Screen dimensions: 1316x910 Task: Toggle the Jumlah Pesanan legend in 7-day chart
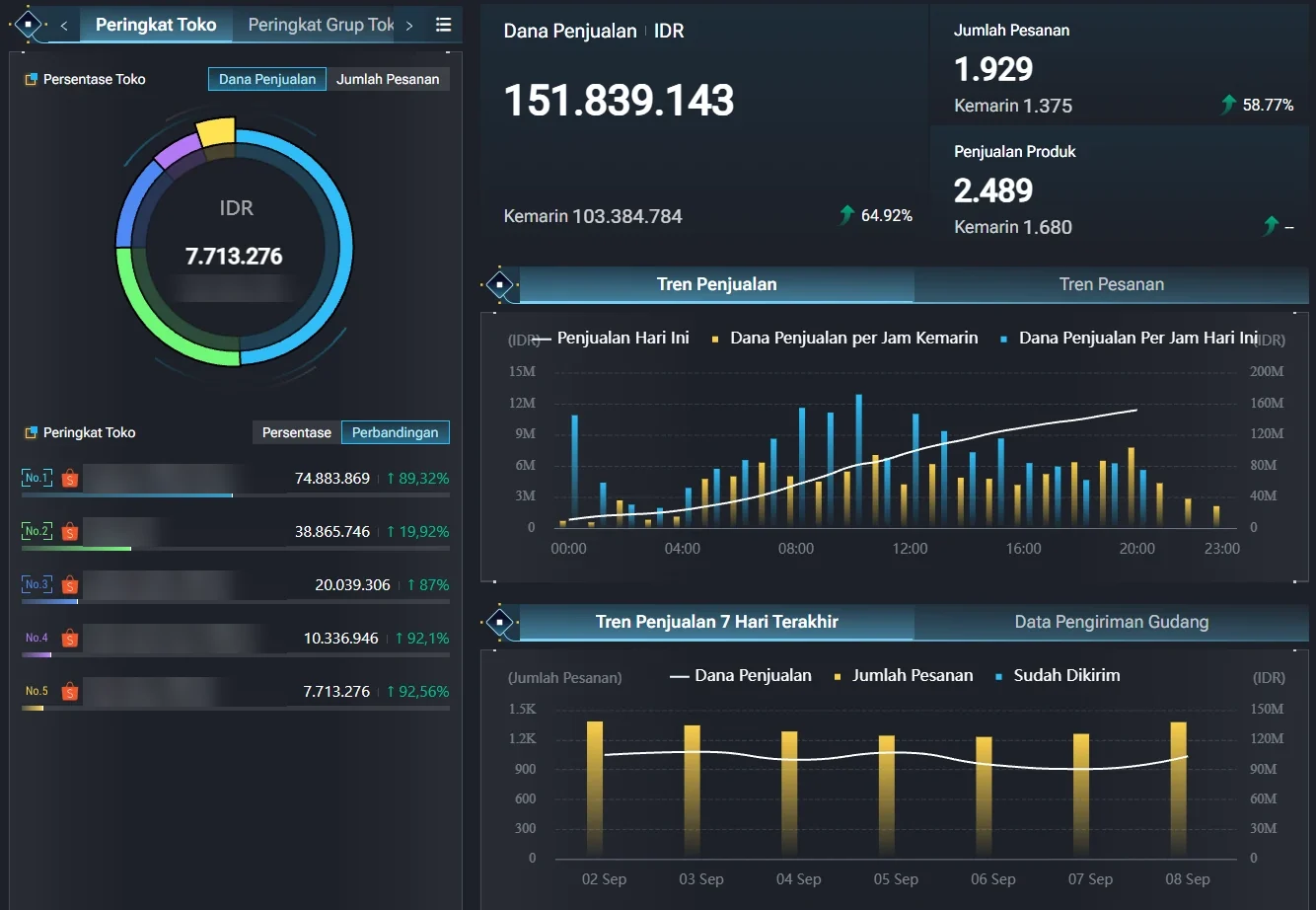coord(904,675)
